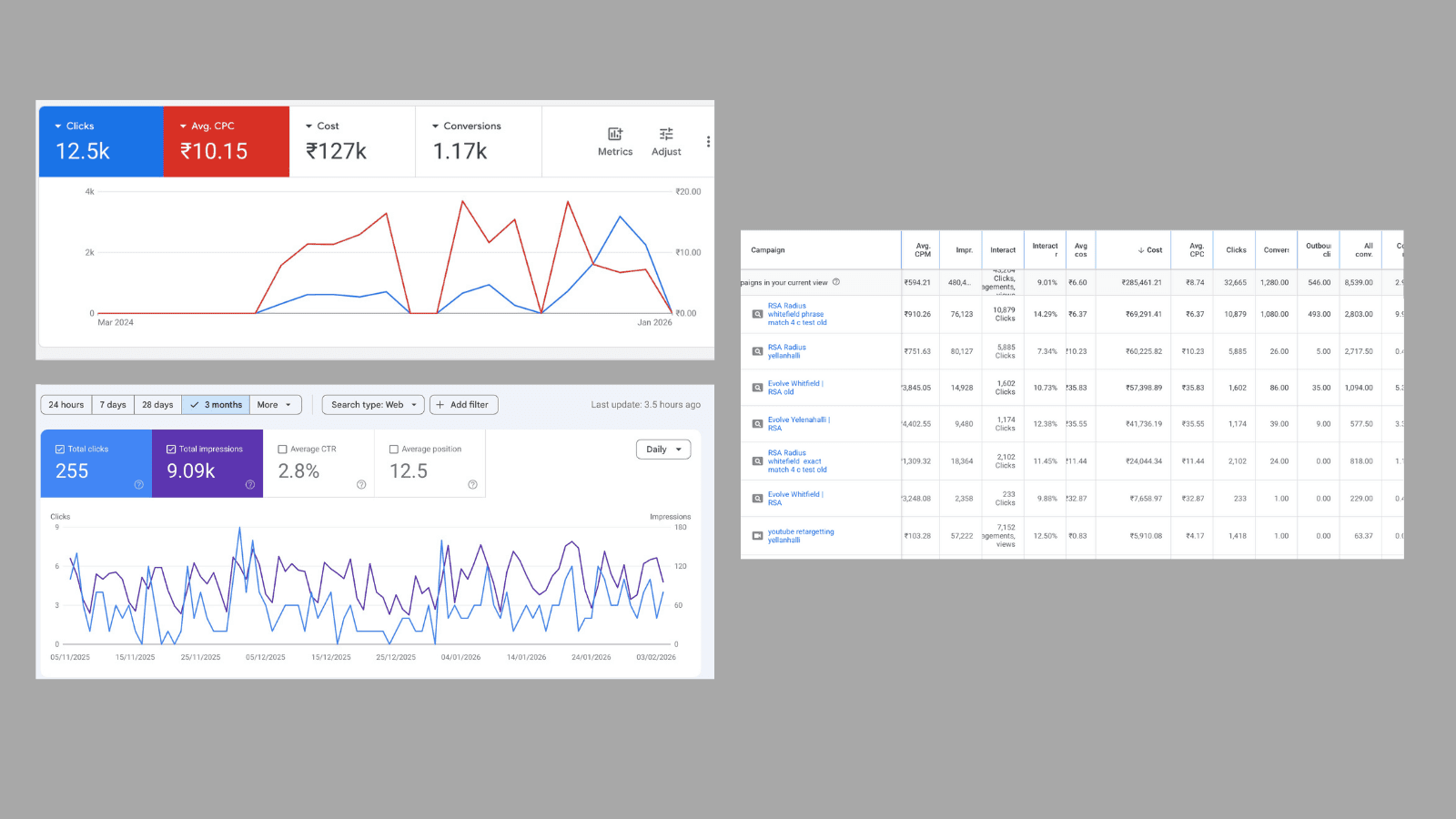Click search icon of RSA Radius whitefield phrase row
1456x819 pixels.
(x=757, y=314)
